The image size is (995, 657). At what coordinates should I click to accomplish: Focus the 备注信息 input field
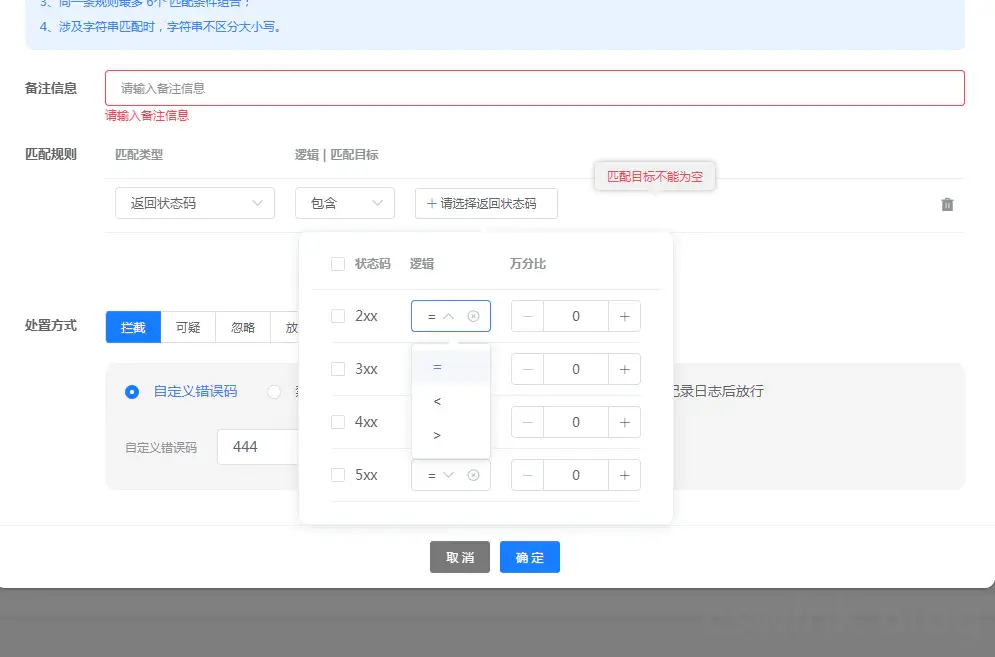pos(534,88)
